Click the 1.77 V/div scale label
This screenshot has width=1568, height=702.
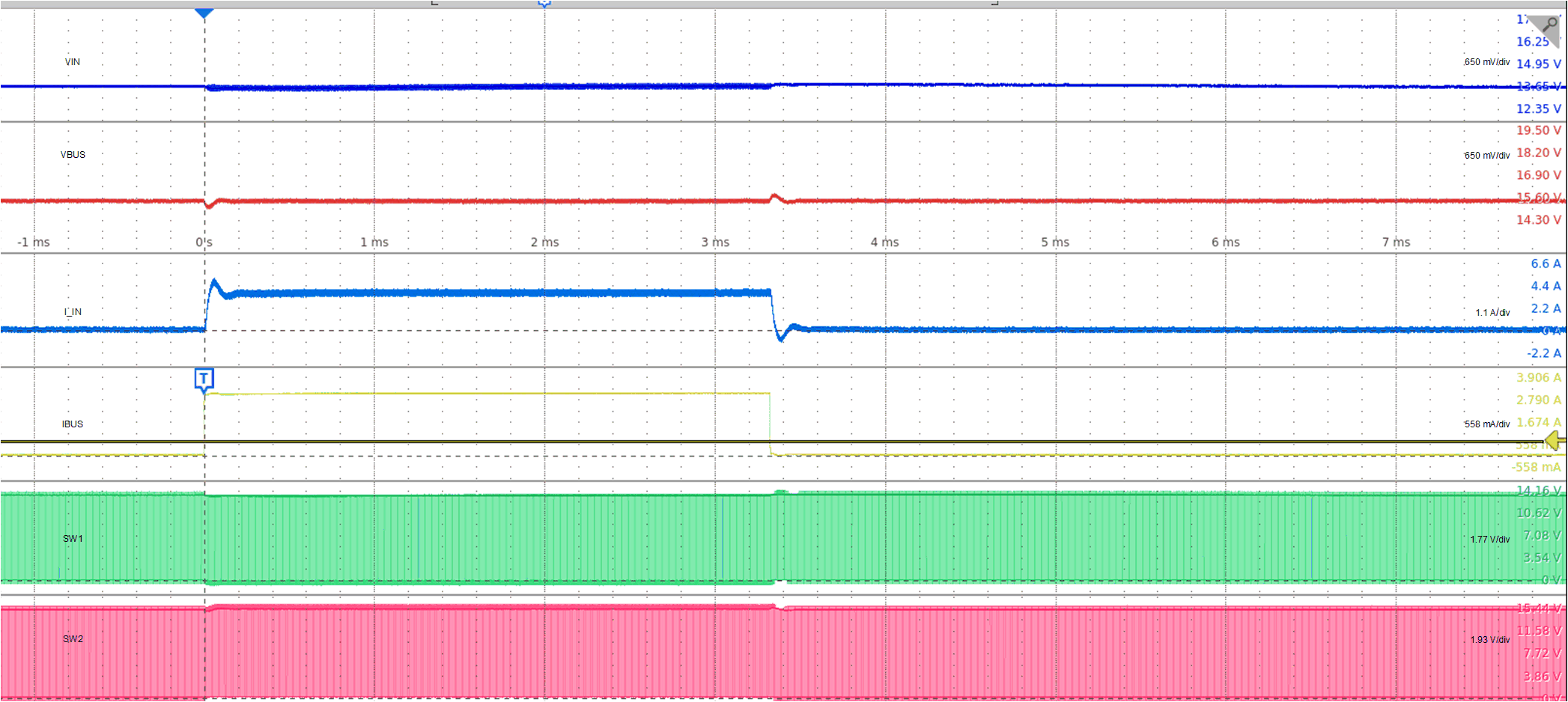coord(1490,540)
